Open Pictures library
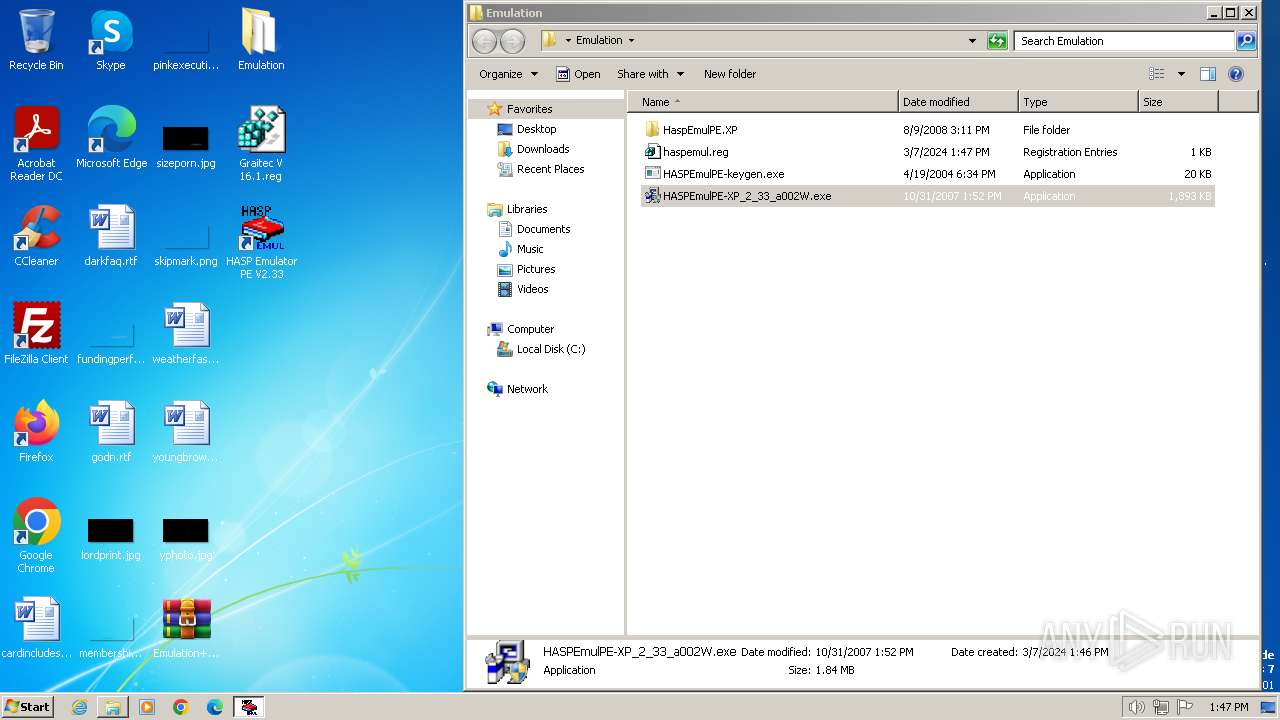Screen dimensions: 1280x720 (536, 269)
